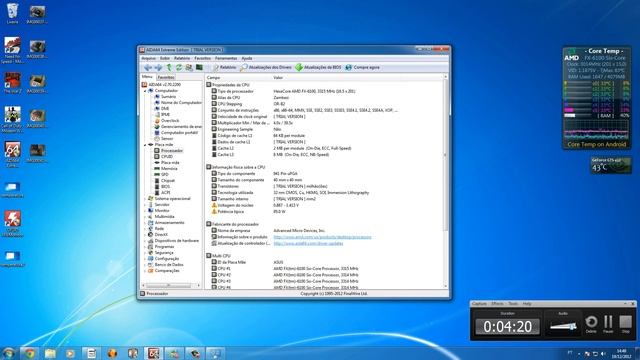640x360 pixels.
Task: Click the green monitor toolbar icon
Action: click(x=199, y=67)
